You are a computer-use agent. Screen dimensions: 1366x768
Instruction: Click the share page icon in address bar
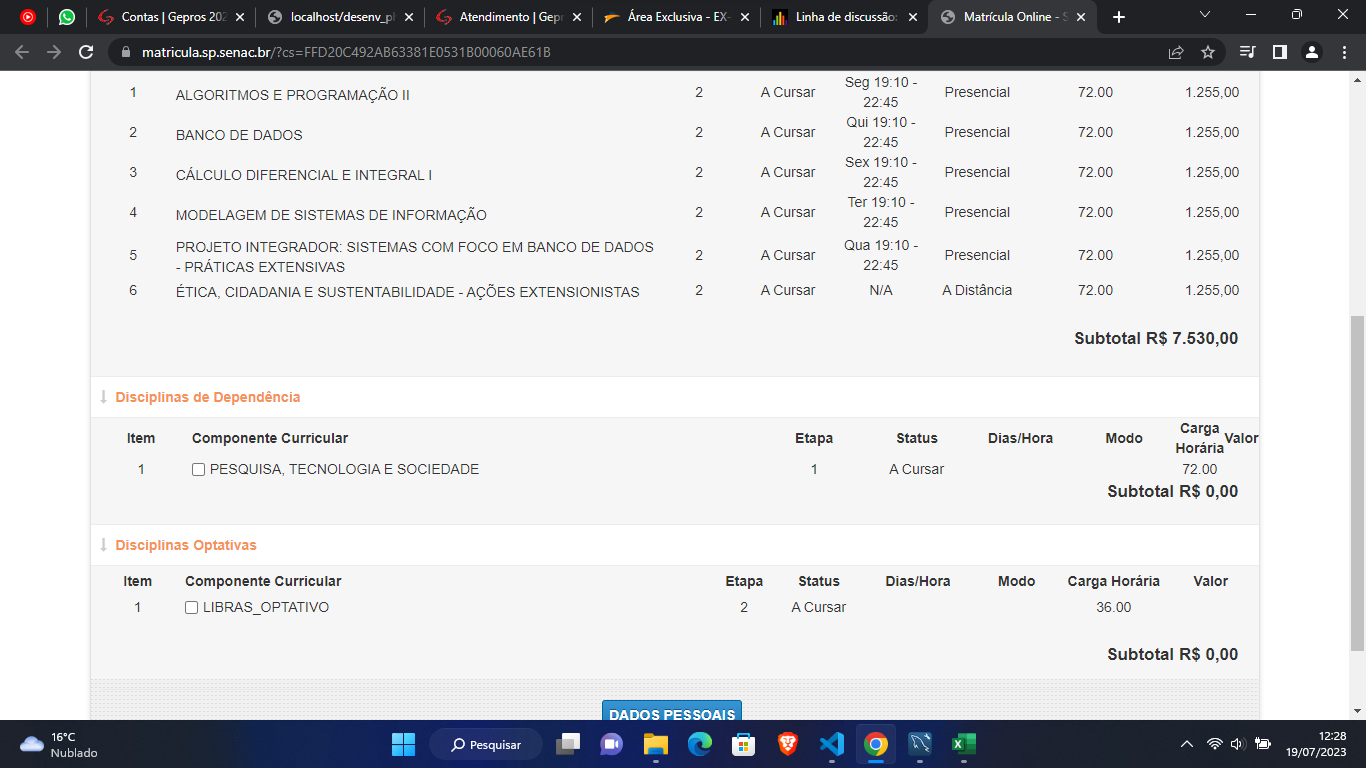[1176, 52]
